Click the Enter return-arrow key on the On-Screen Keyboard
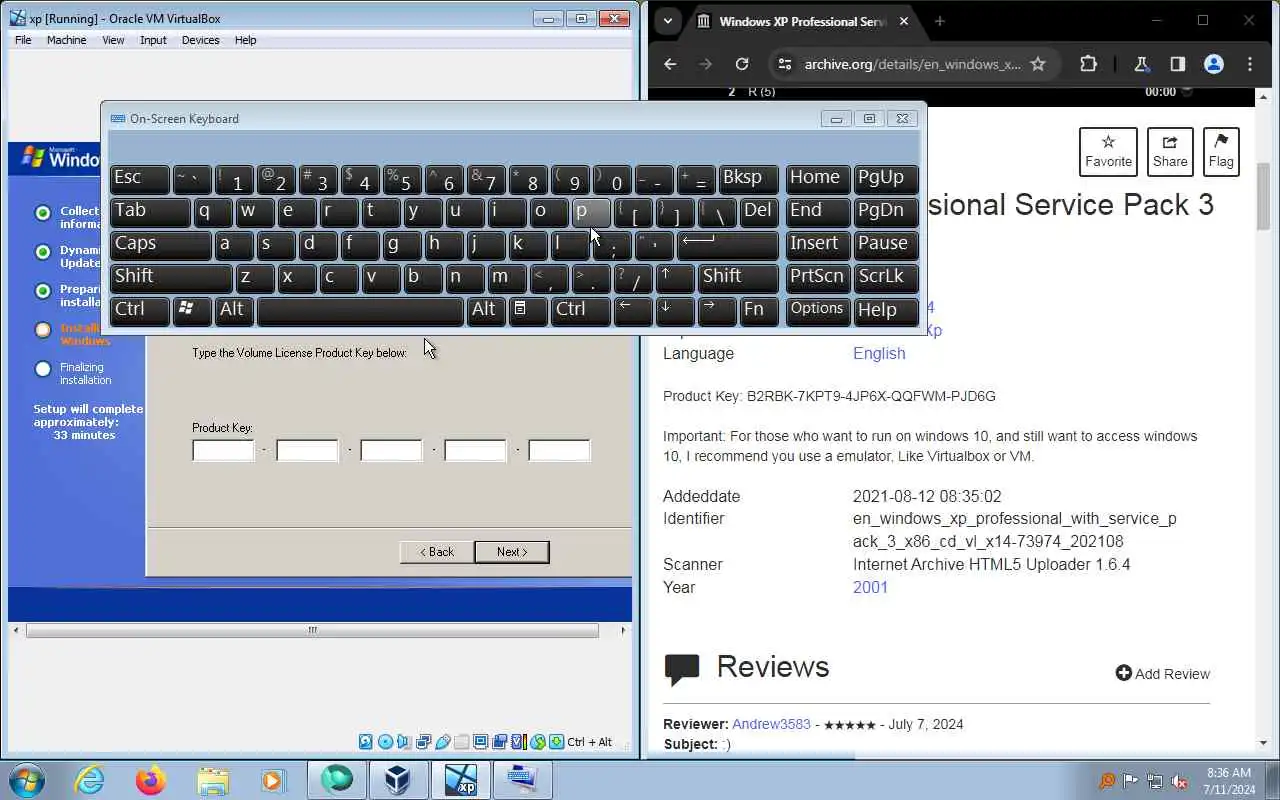This screenshot has height=800, width=1280. 728,244
